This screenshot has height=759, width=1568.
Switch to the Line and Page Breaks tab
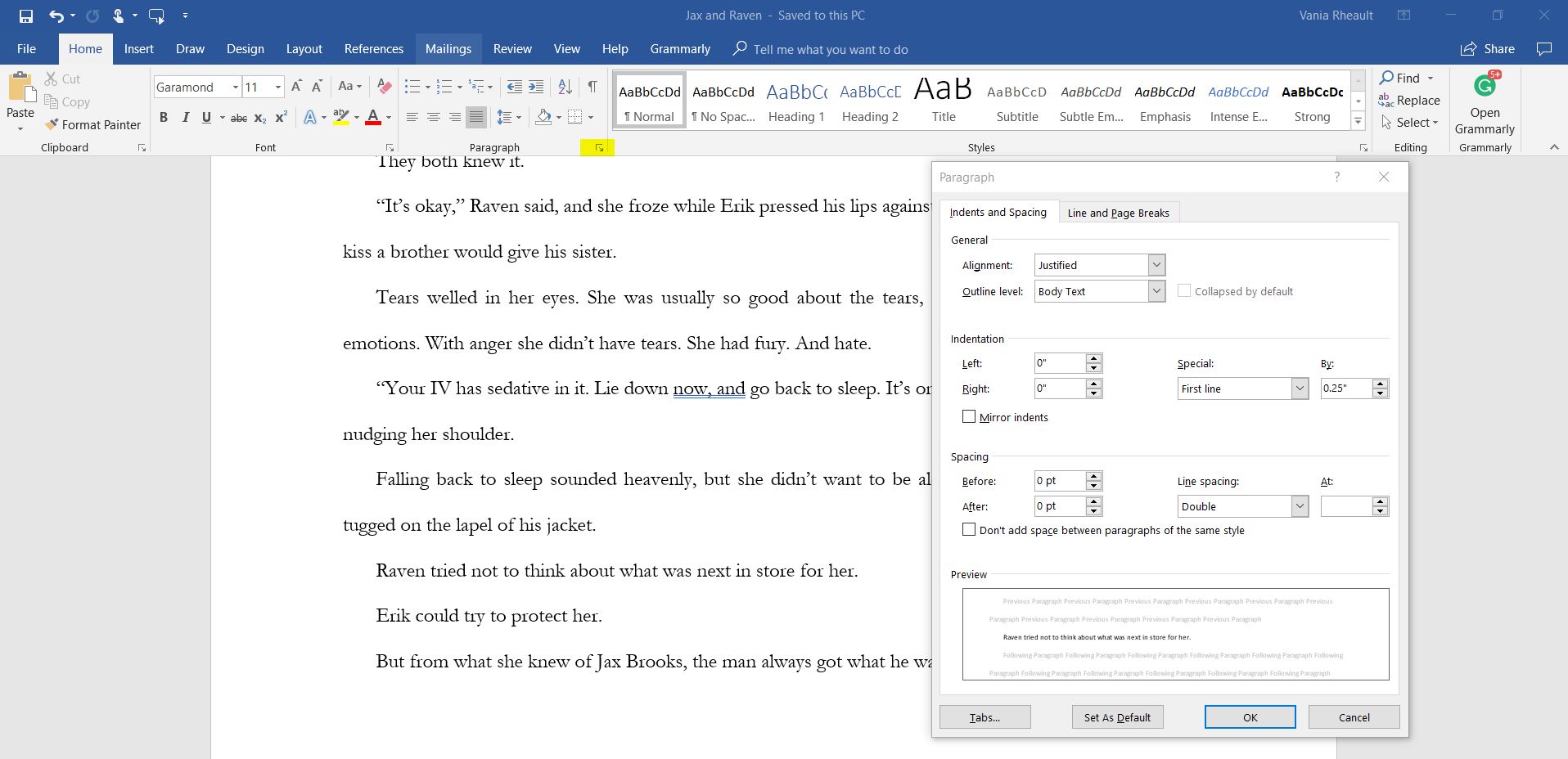tap(1118, 213)
